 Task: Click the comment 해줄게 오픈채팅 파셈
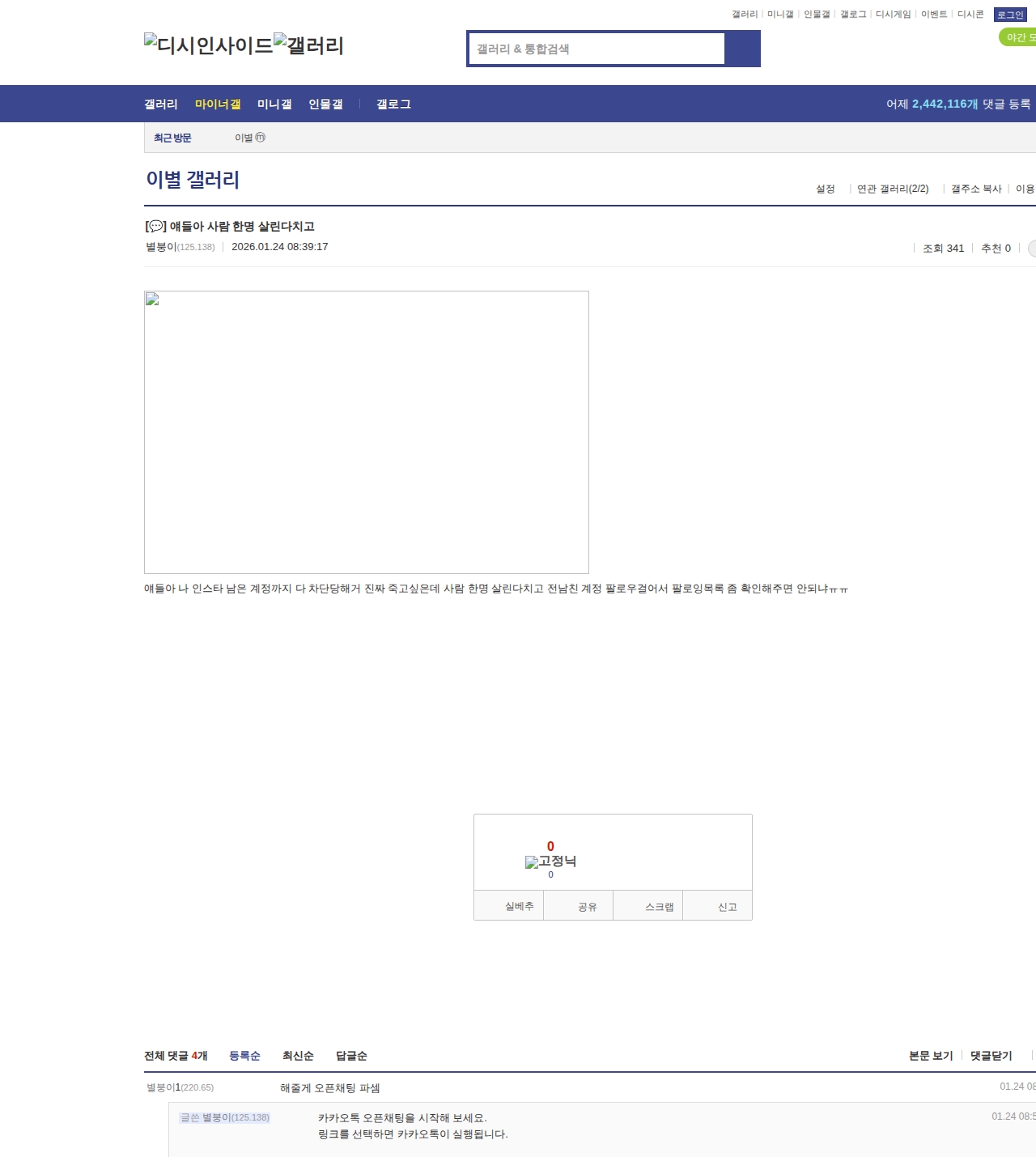[330, 1088]
